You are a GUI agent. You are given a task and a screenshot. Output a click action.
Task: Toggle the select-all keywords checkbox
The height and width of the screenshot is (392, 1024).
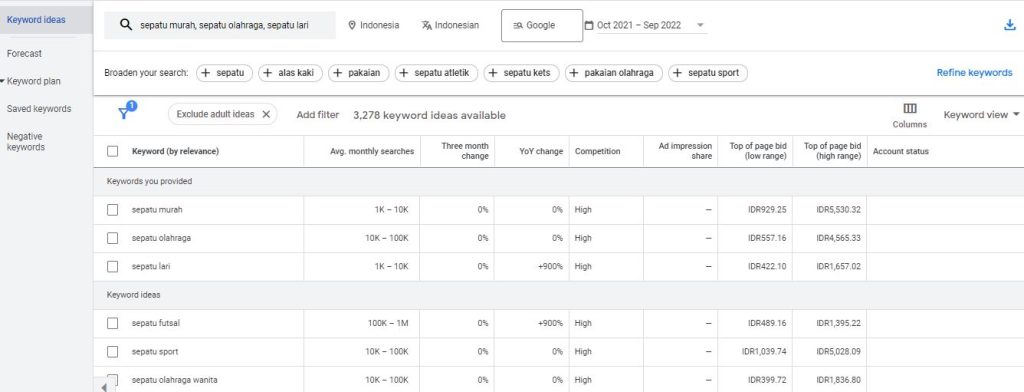[x=112, y=151]
